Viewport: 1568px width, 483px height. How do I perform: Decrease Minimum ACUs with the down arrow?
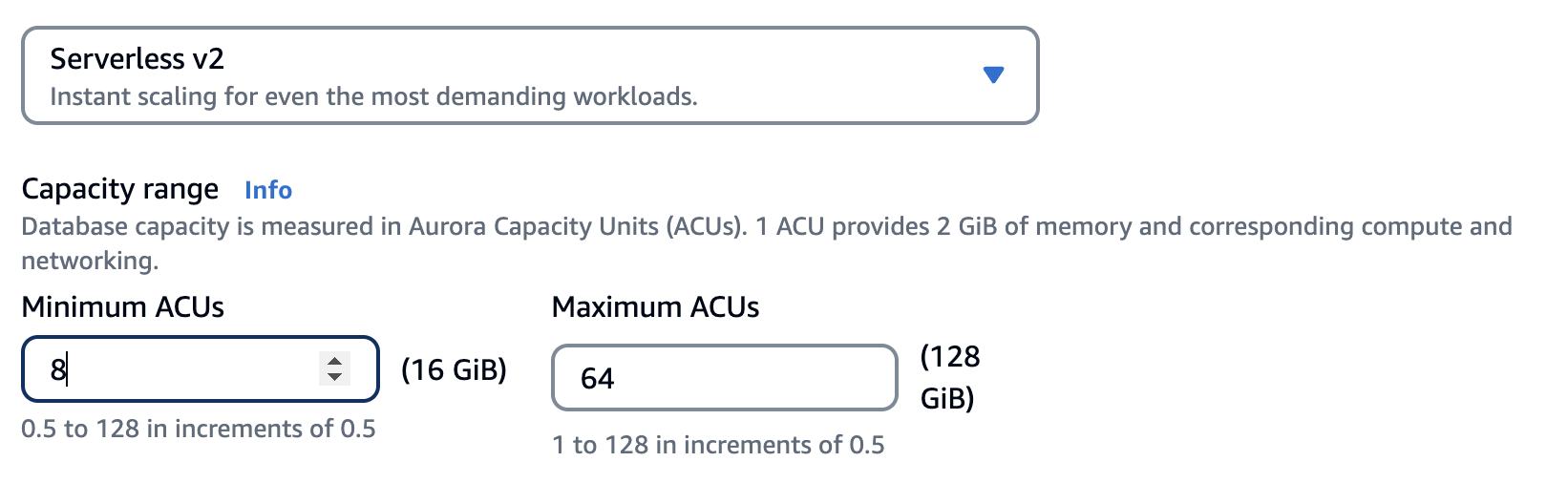click(x=334, y=377)
